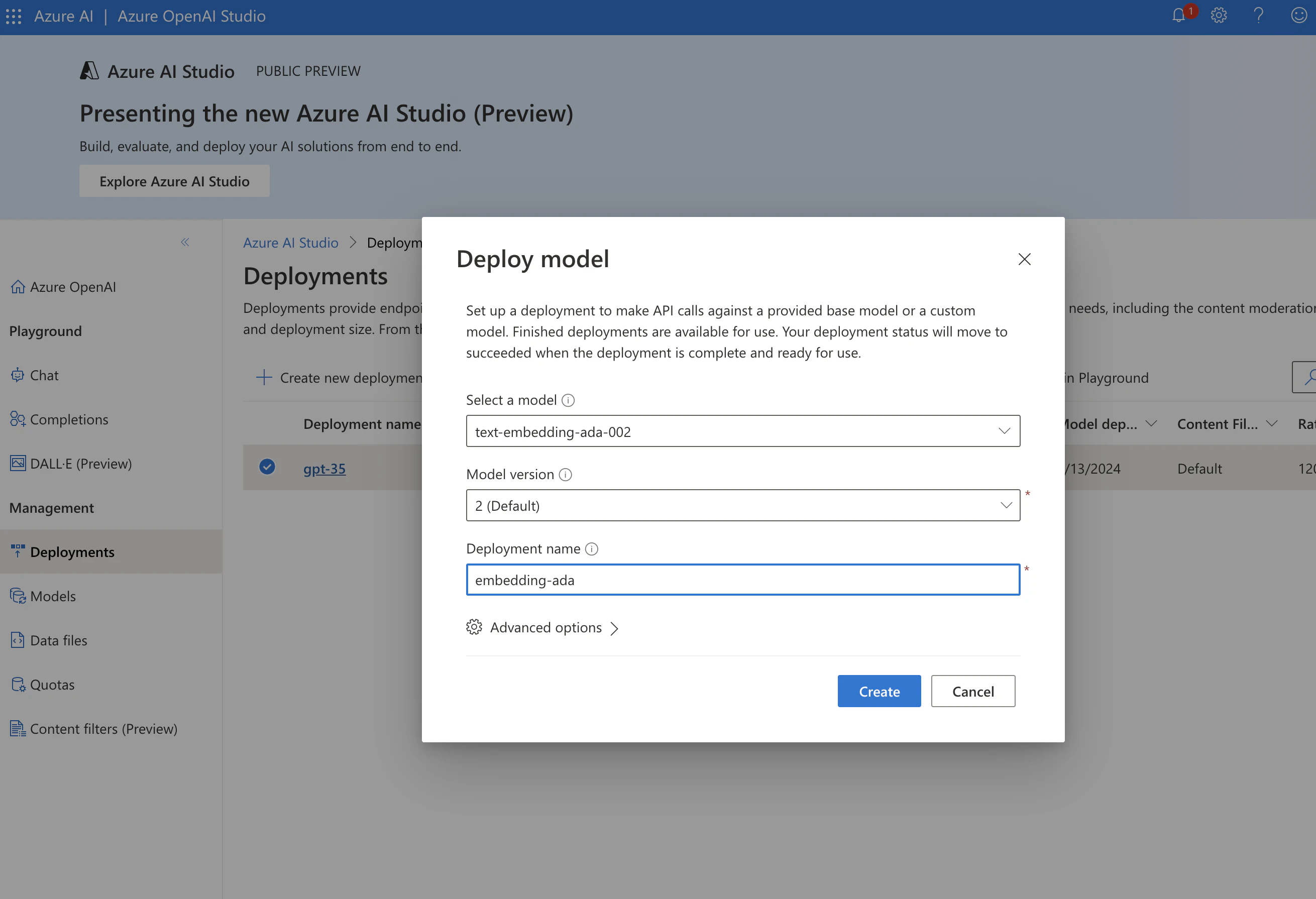Open the Data files page
Screen dimensions: 1316x899
click(49, 640)
